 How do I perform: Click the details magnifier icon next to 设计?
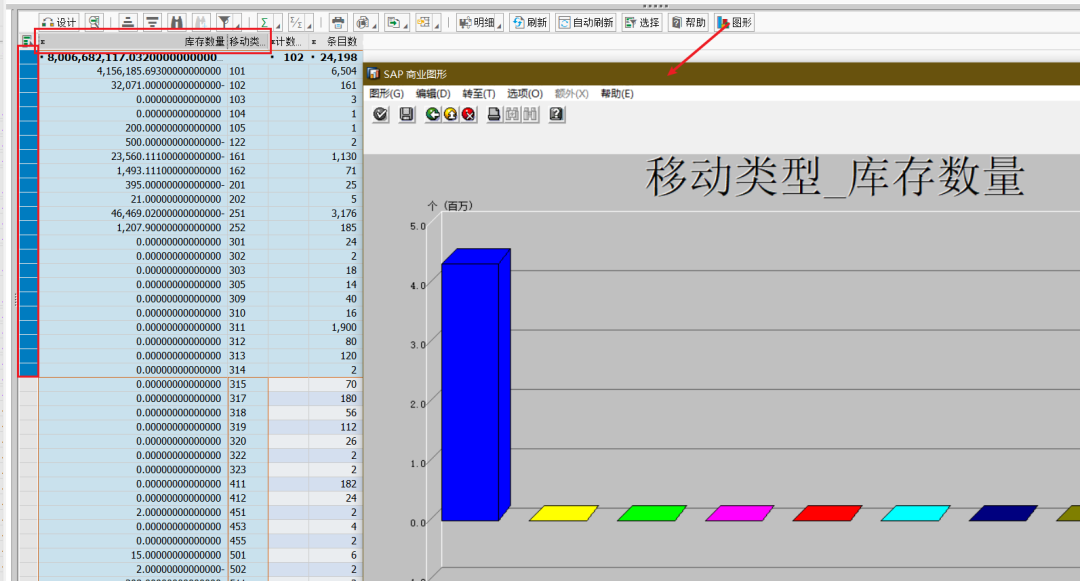[x=94, y=23]
